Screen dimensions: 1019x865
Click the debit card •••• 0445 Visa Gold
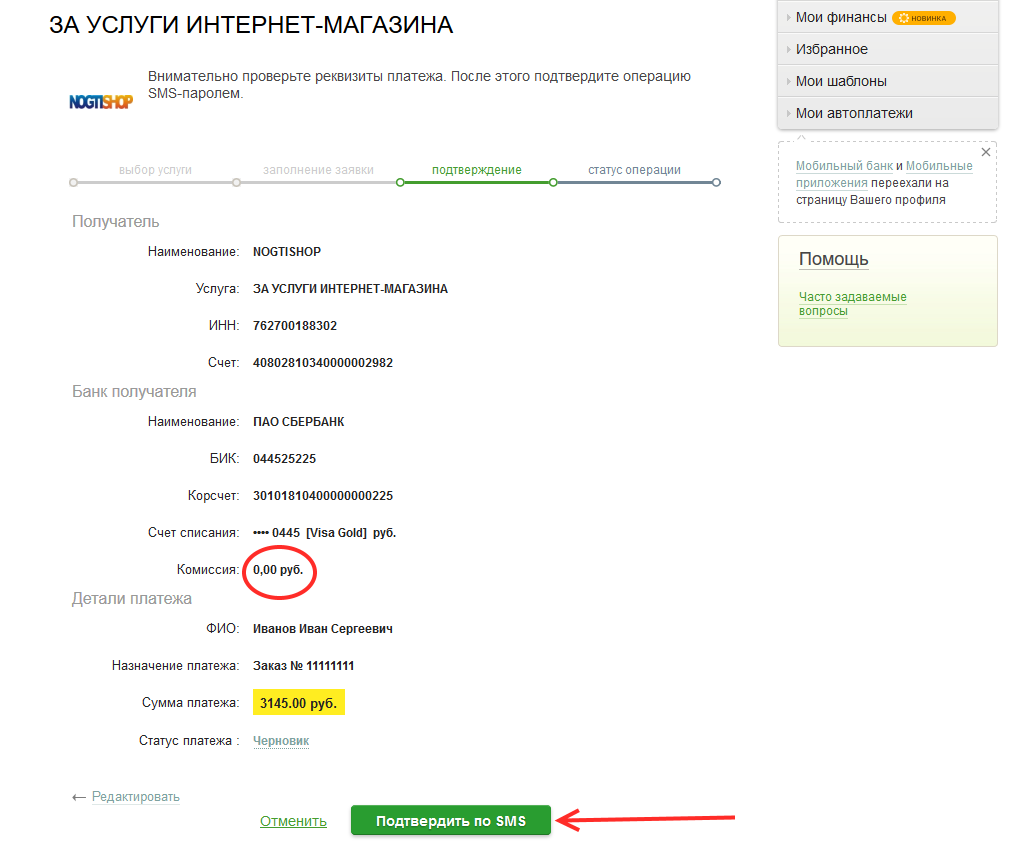click(x=324, y=533)
